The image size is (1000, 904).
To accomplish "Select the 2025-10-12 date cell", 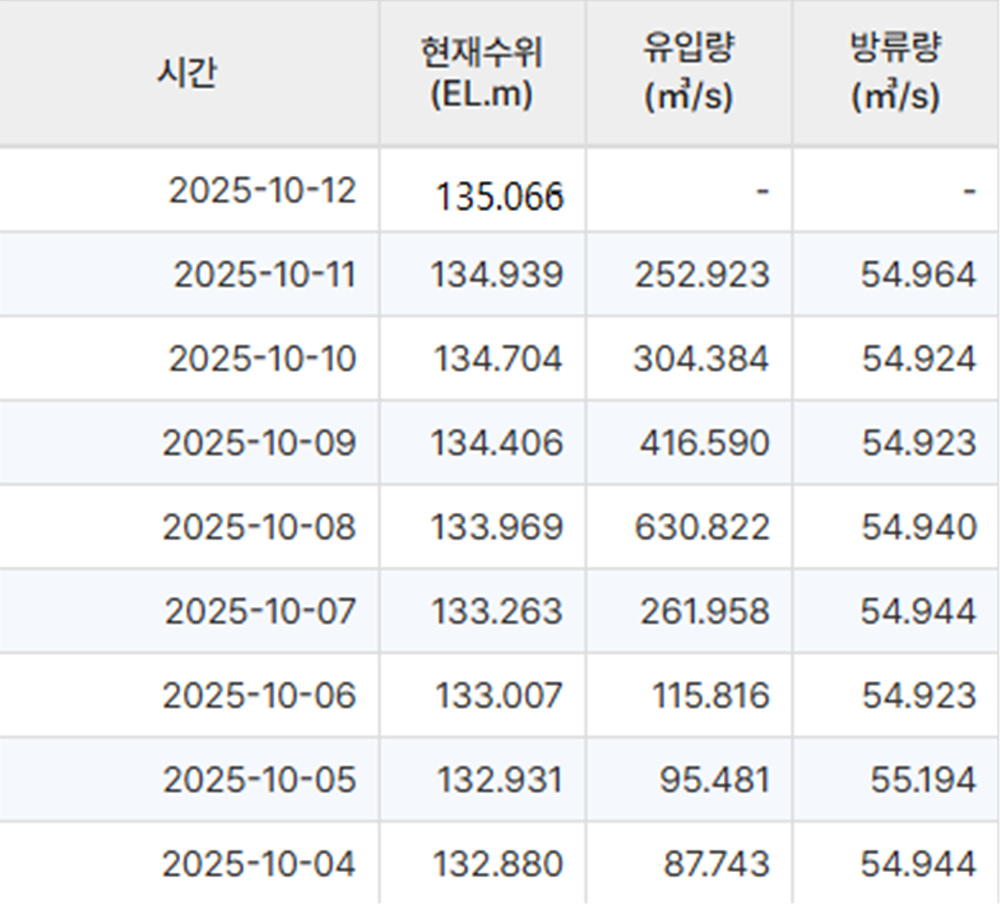I will pyautogui.click(x=262, y=189).
